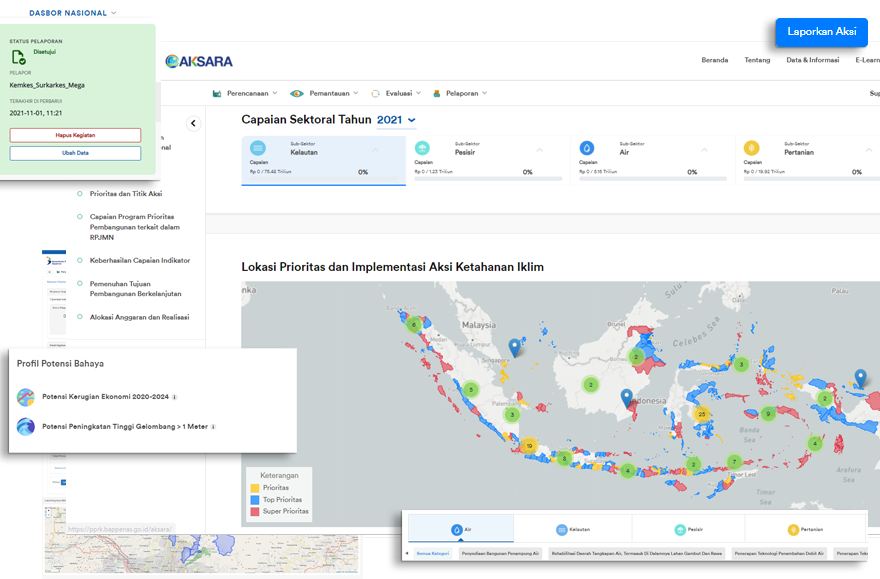Select Alokasi Anggaran dan Realisasi sidebar item
880x579 pixels.
click(x=78, y=317)
